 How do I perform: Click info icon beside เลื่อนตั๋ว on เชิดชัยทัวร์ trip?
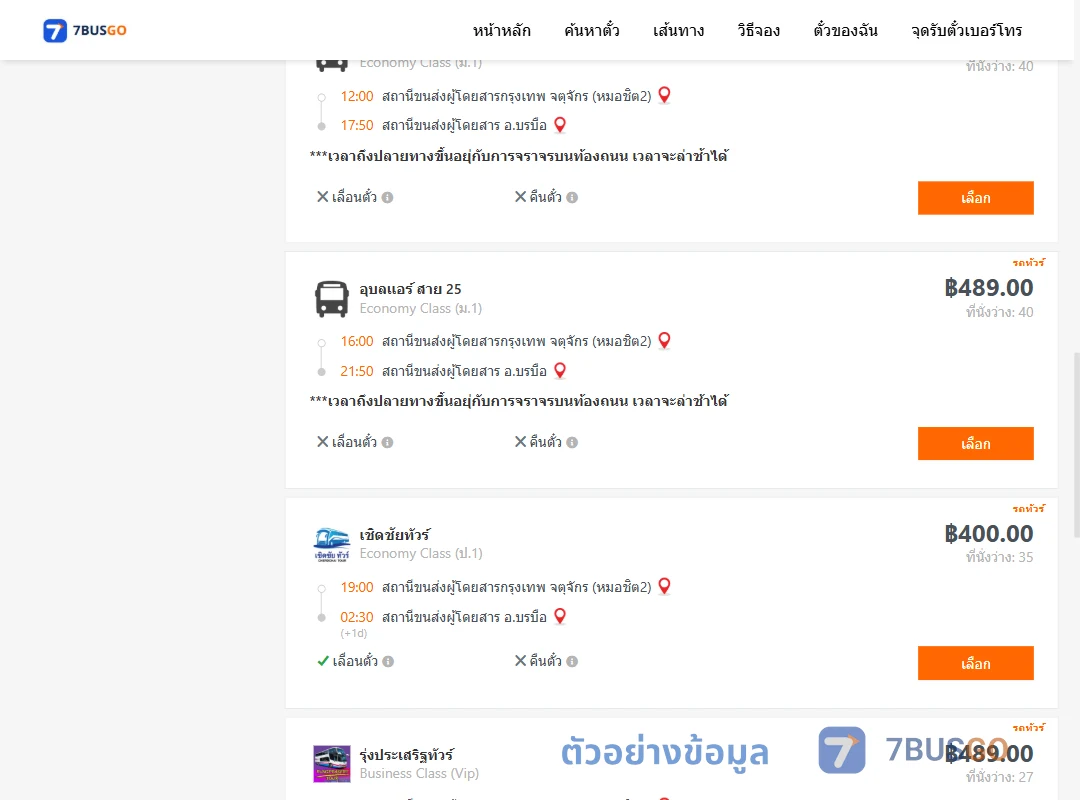tap(388, 661)
